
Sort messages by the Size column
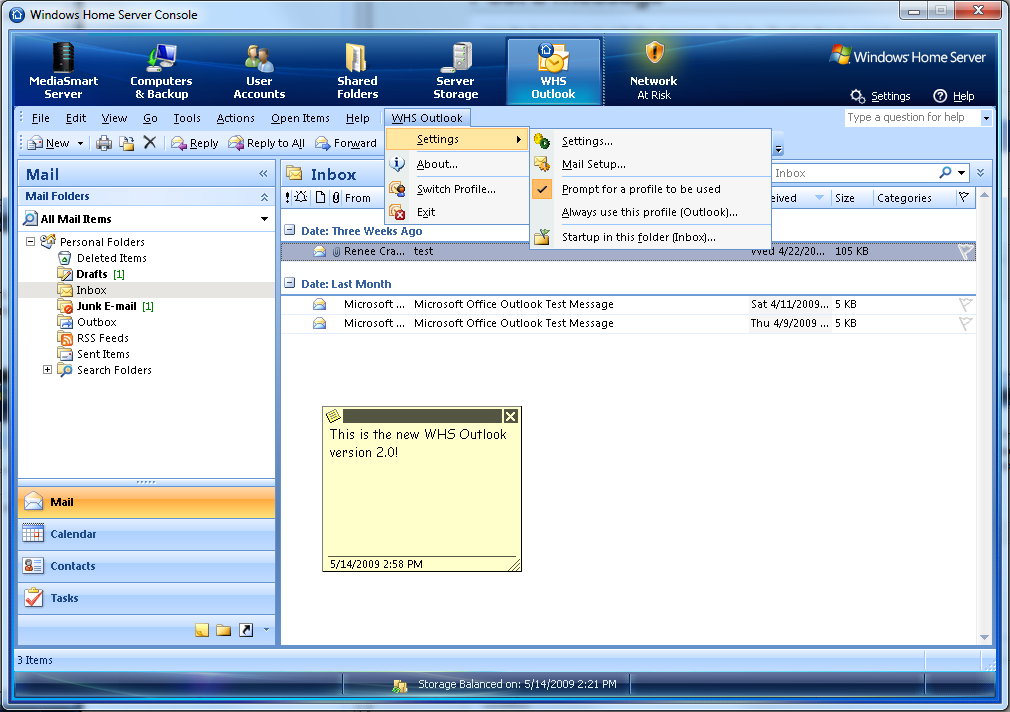click(x=851, y=198)
